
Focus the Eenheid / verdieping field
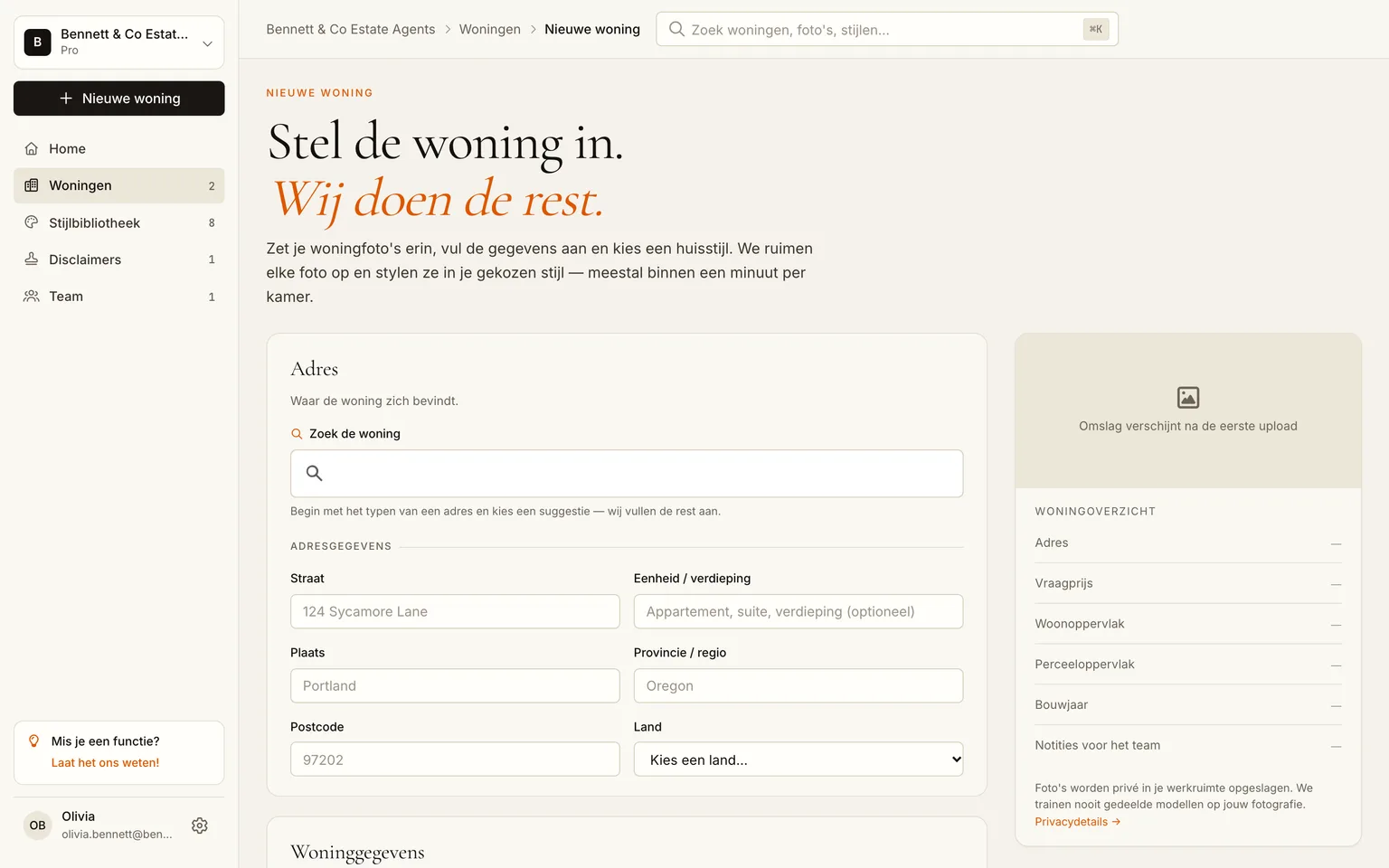click(x=798, y=611)
